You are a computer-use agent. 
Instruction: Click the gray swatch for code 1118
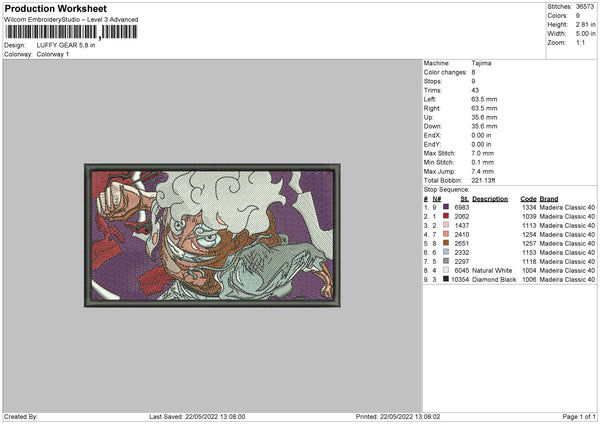coord(446,261)
